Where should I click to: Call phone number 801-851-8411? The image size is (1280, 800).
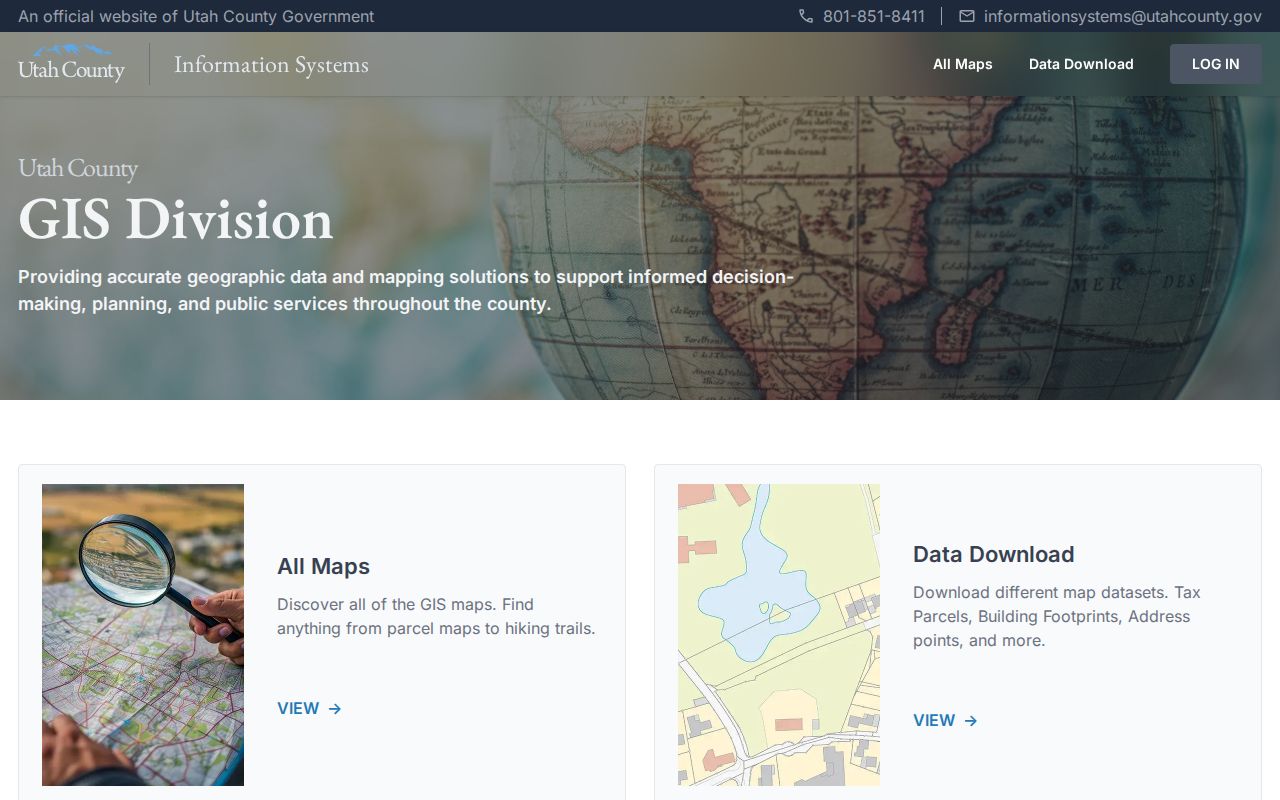click(x=874, y=16)
